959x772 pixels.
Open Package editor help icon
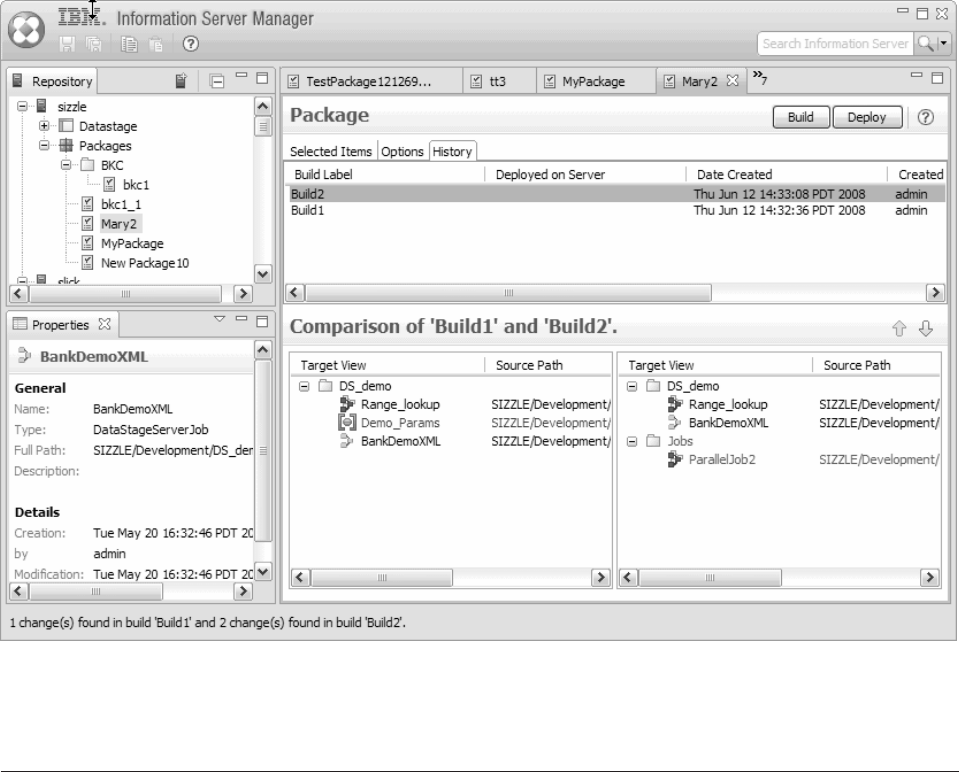(x=925, y=117)
